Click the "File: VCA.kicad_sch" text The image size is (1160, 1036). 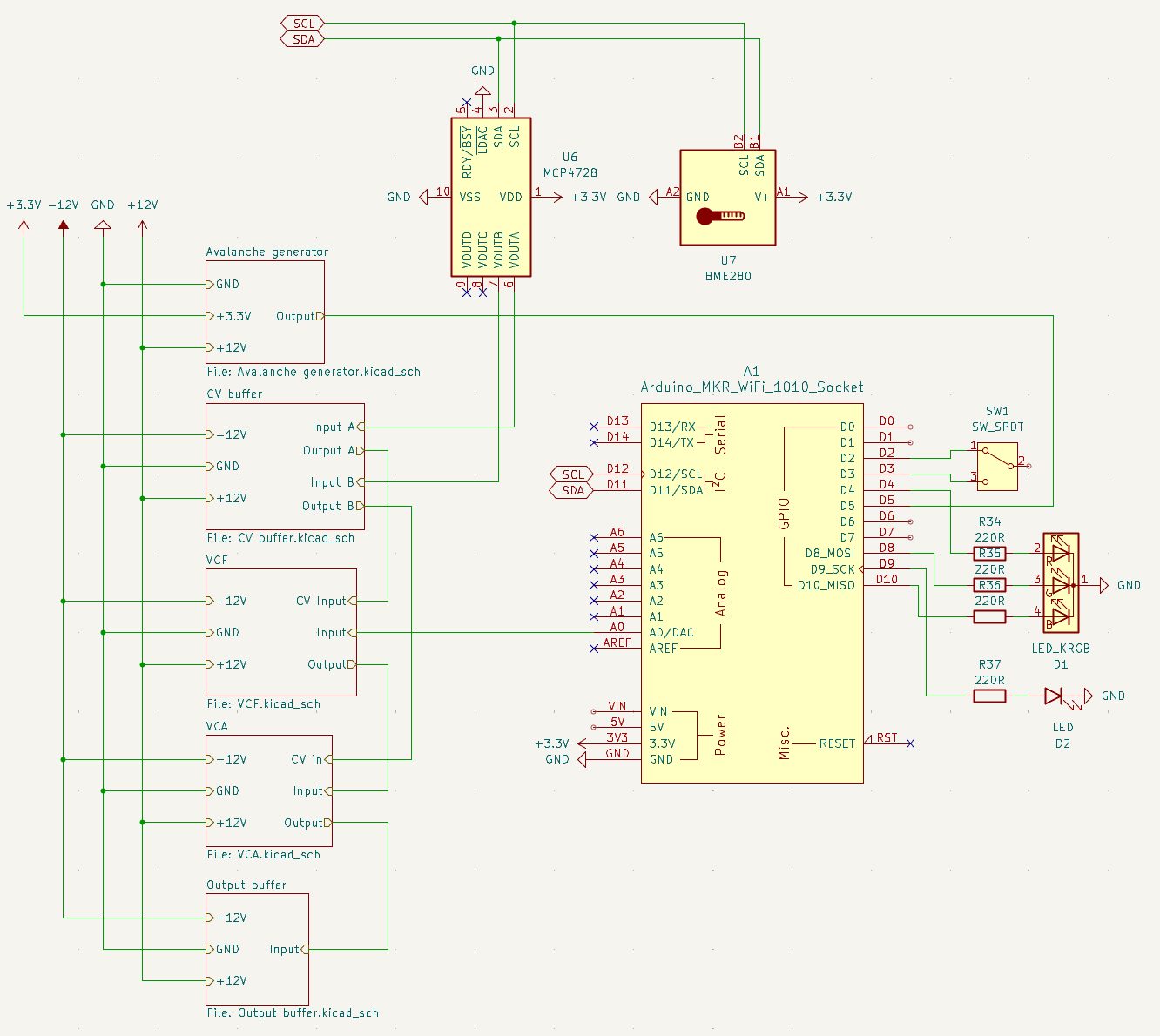pyautogui.click(x=264, y=854)
